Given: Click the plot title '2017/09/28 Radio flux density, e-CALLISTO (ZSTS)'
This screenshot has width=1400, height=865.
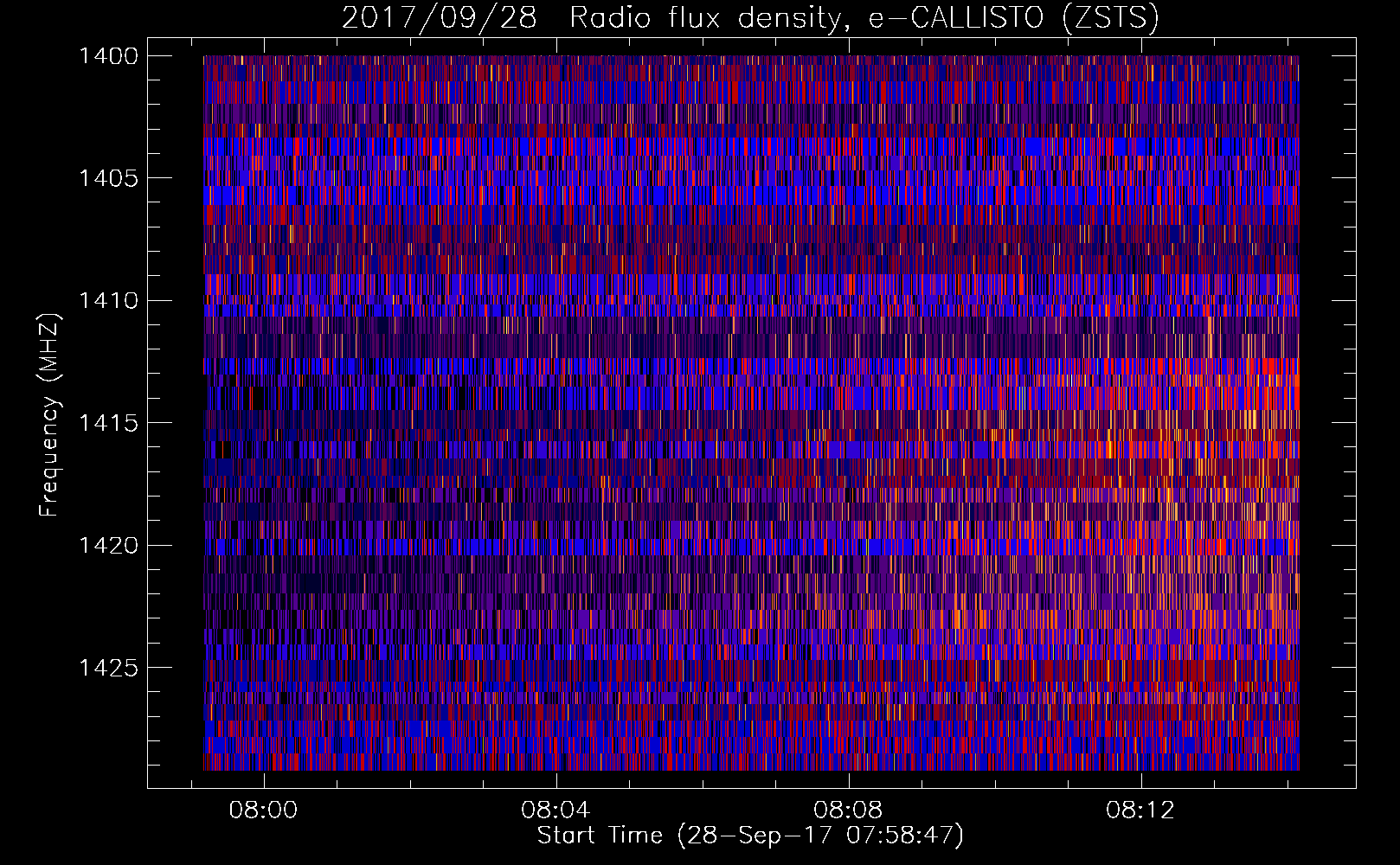Looking at the screenshot, I should (750, 18).
